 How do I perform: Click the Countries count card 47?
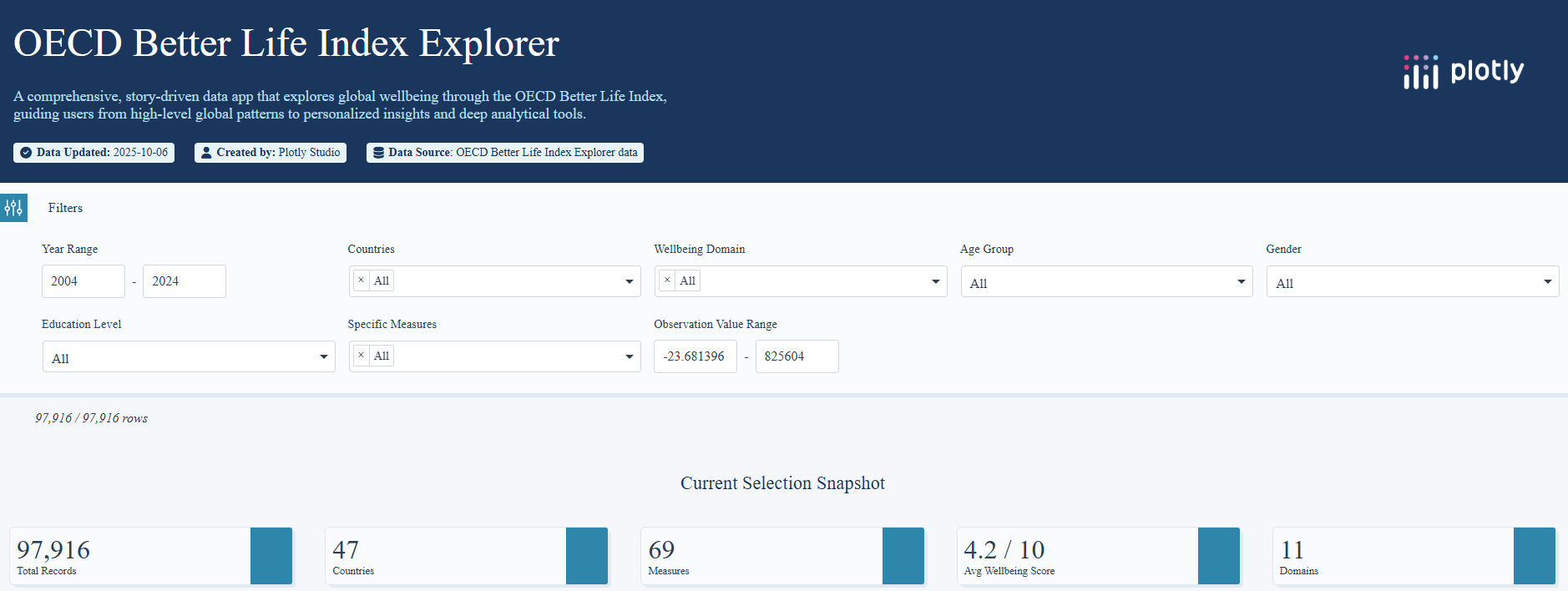[467, 556]
